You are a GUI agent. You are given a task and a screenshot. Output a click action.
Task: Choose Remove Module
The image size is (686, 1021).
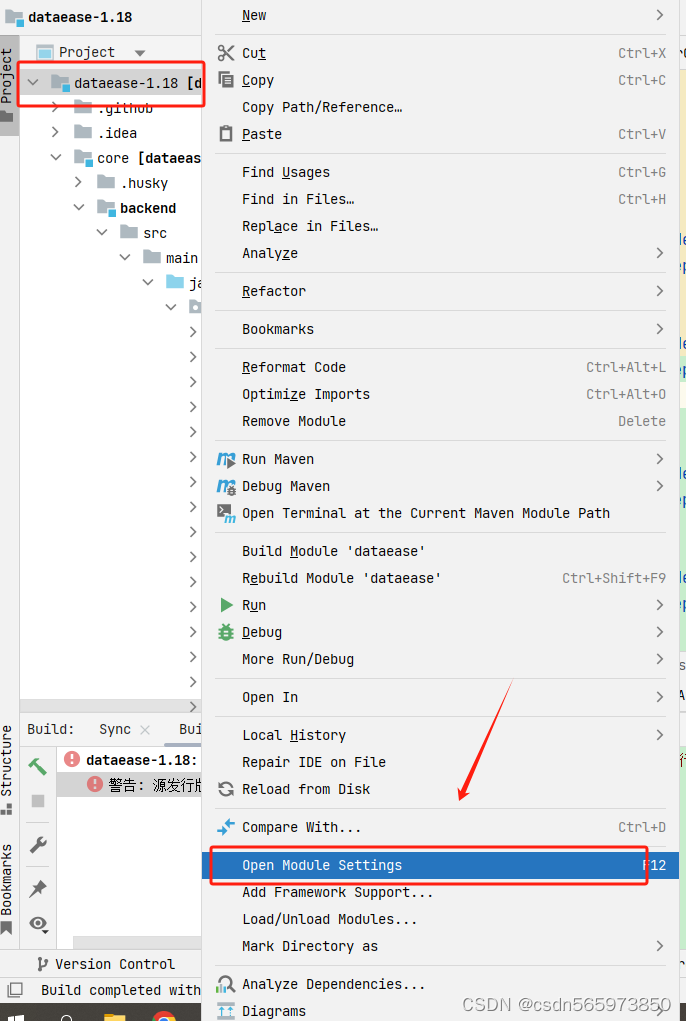tap(441, 421)
